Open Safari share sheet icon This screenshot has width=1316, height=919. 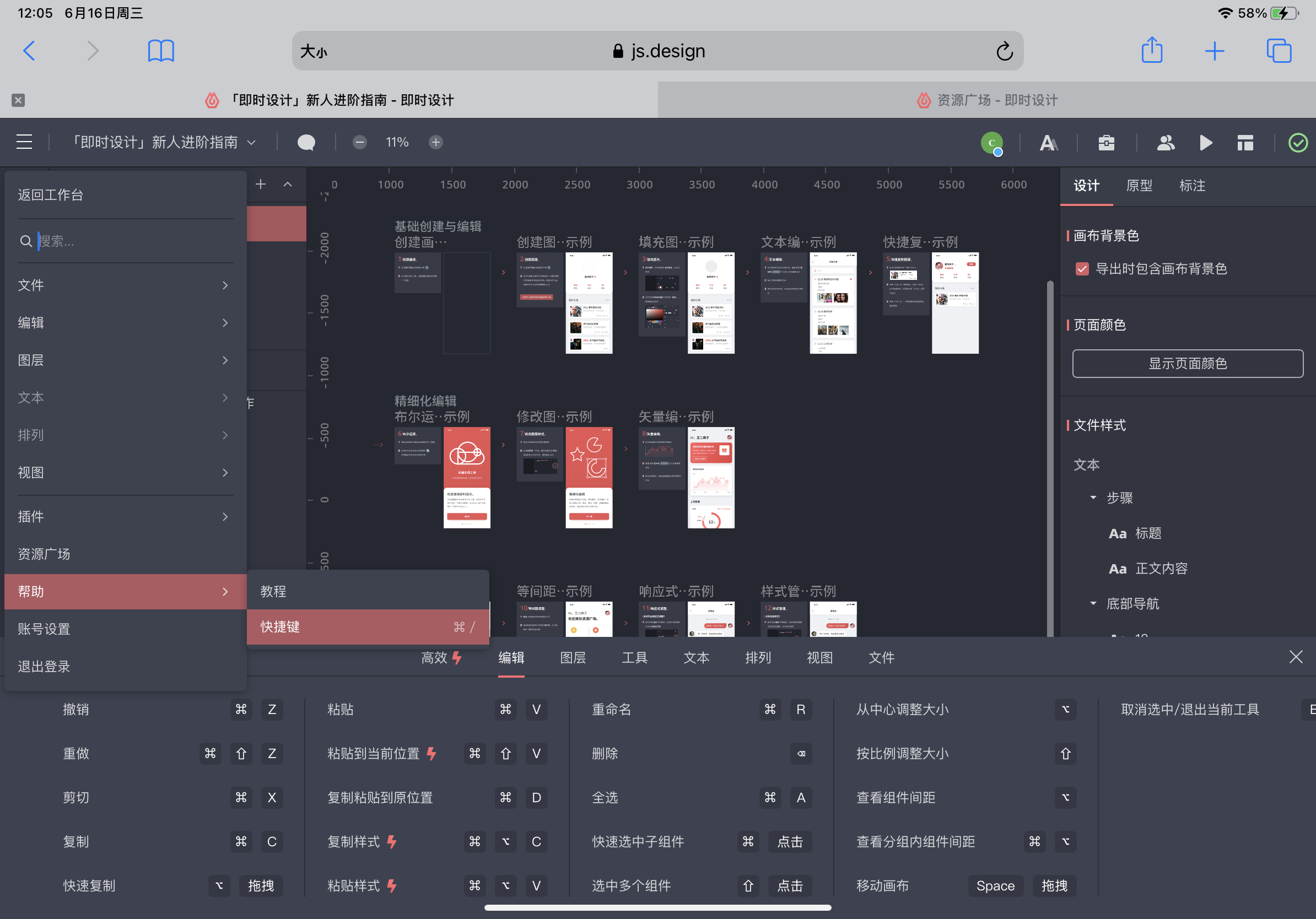click(x=1152, y=50)
